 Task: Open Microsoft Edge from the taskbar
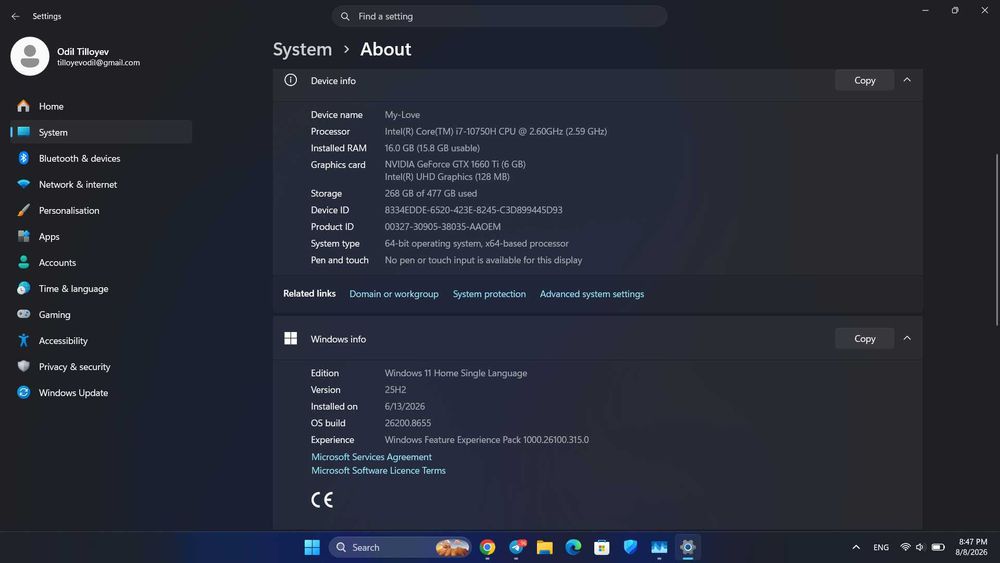point(573,547)
